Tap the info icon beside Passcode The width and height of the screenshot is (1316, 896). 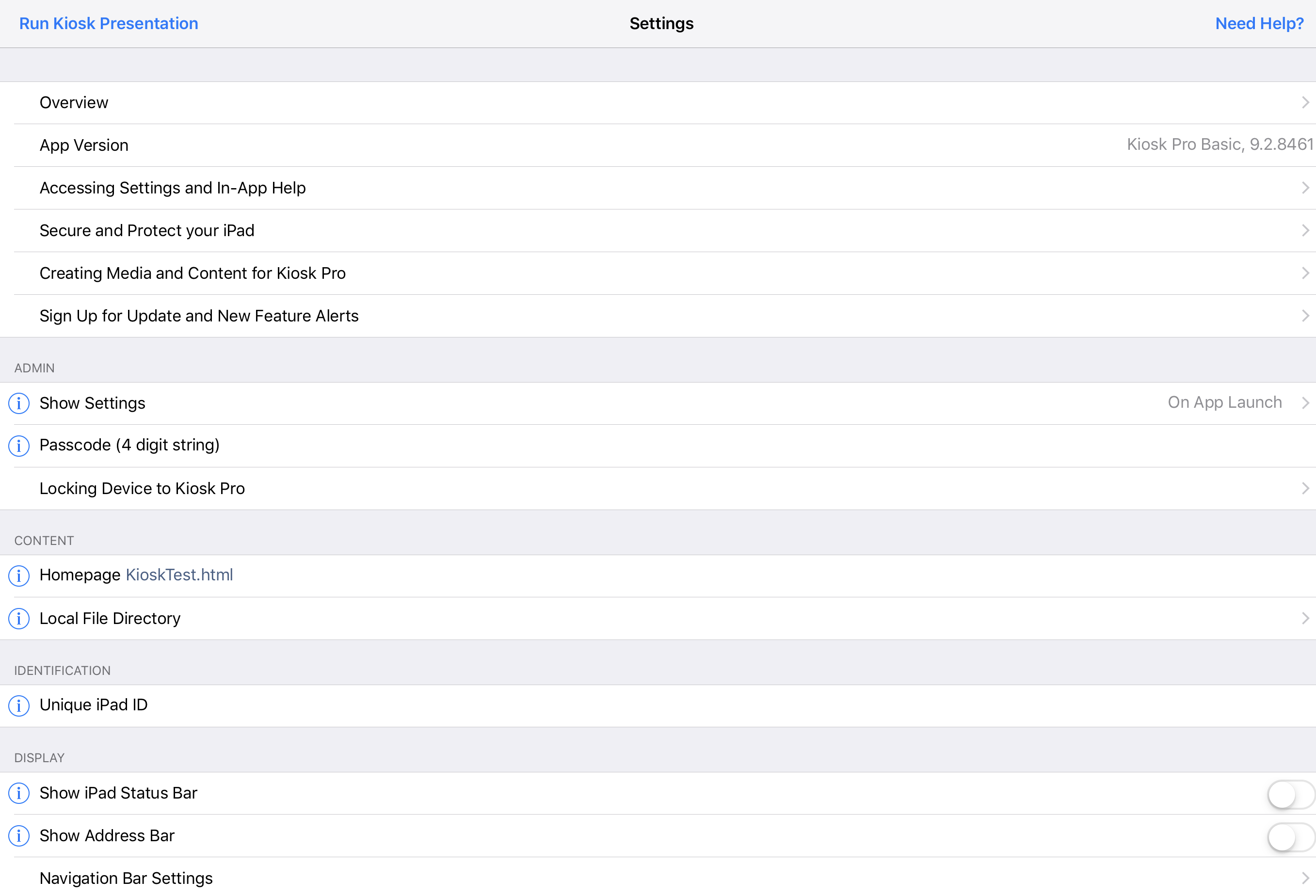point(19,446)
